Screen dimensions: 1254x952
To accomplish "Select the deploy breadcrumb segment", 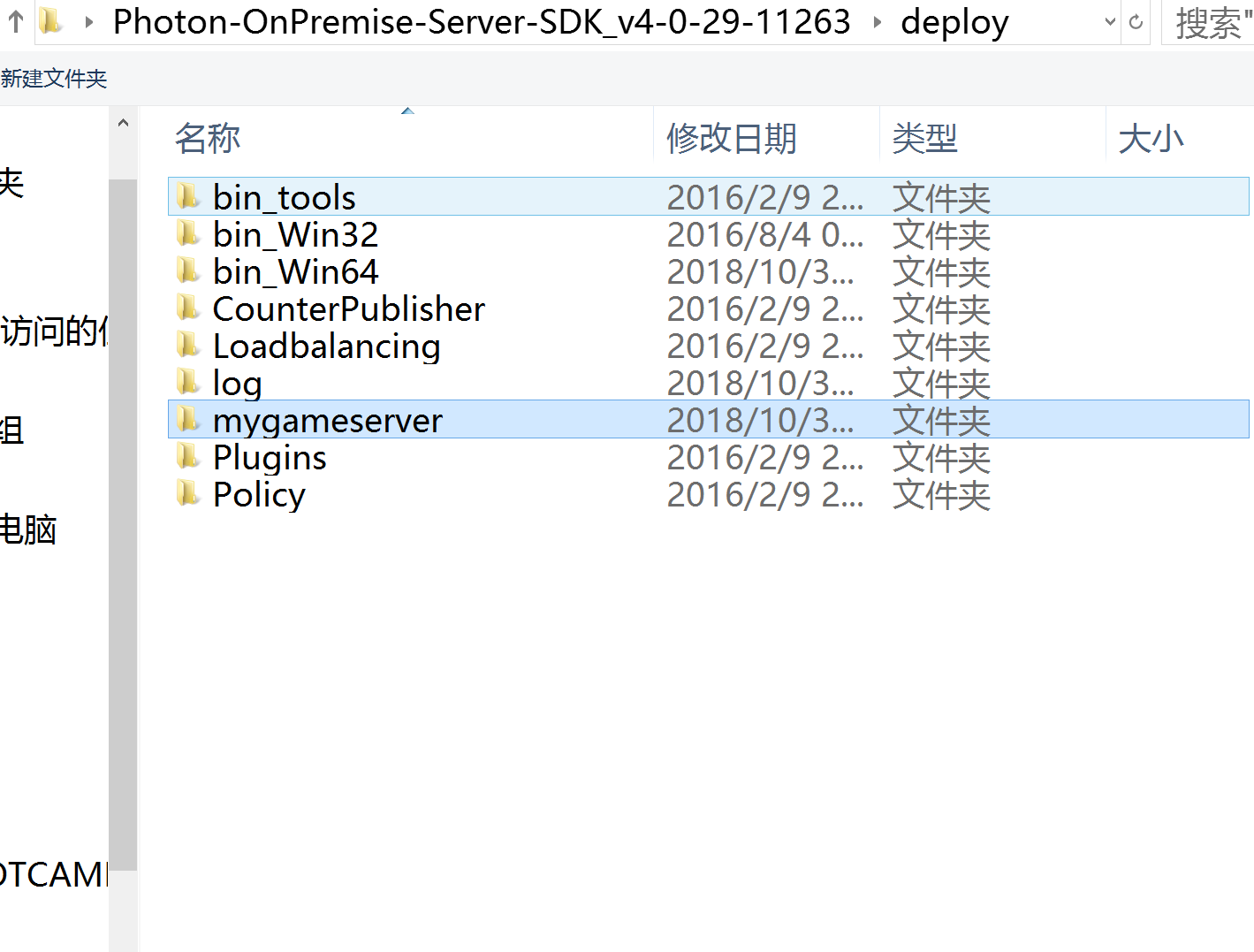I will coord(954,23).
